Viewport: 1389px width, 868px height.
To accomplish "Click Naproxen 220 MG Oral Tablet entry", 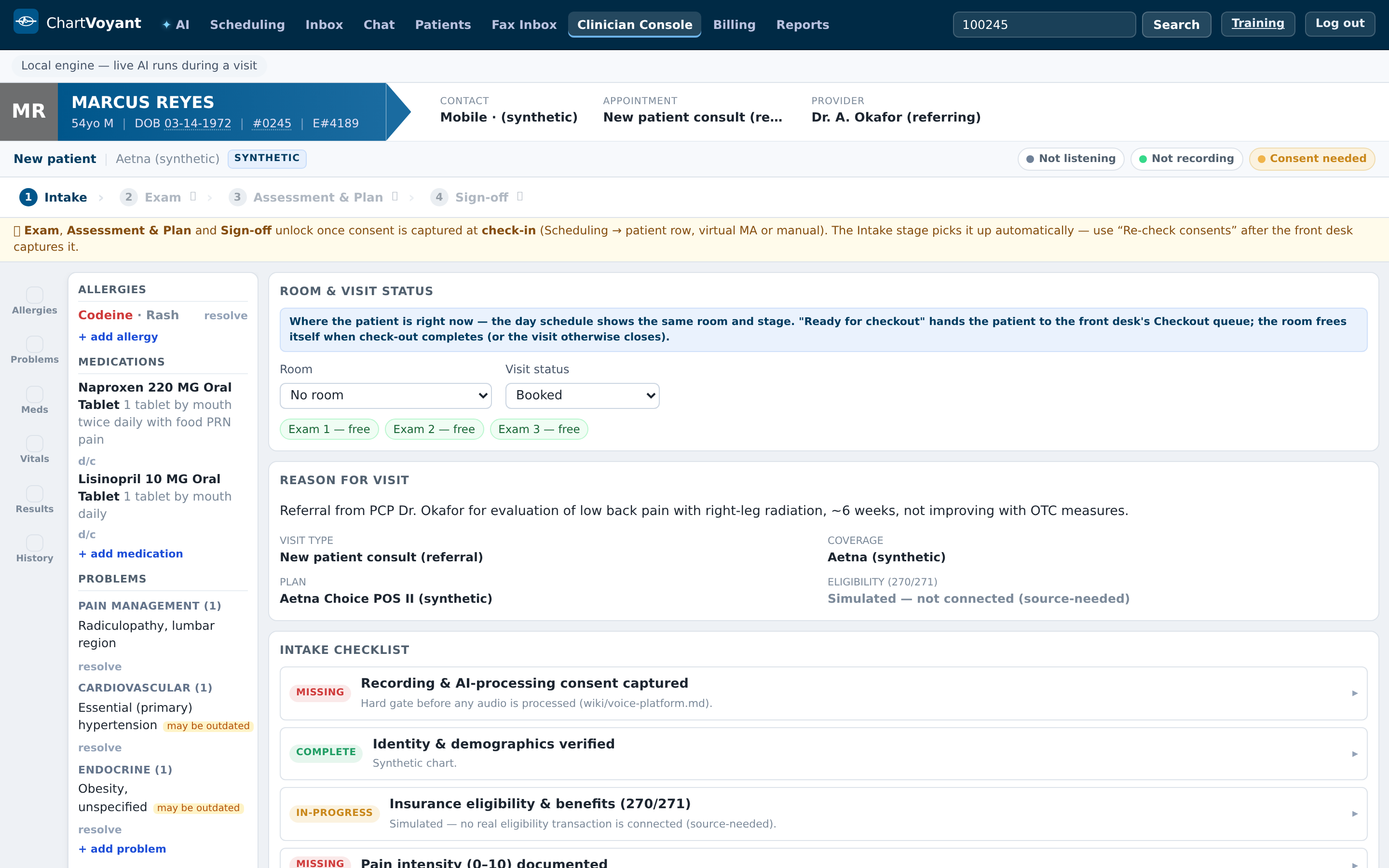I will point(155,413).
